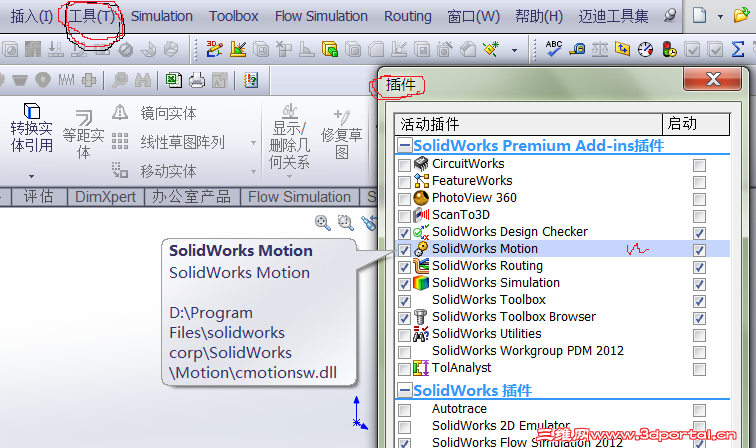Click the Sigma equations icon
Screen dimensions: 756x448
(x=738, y=49)
